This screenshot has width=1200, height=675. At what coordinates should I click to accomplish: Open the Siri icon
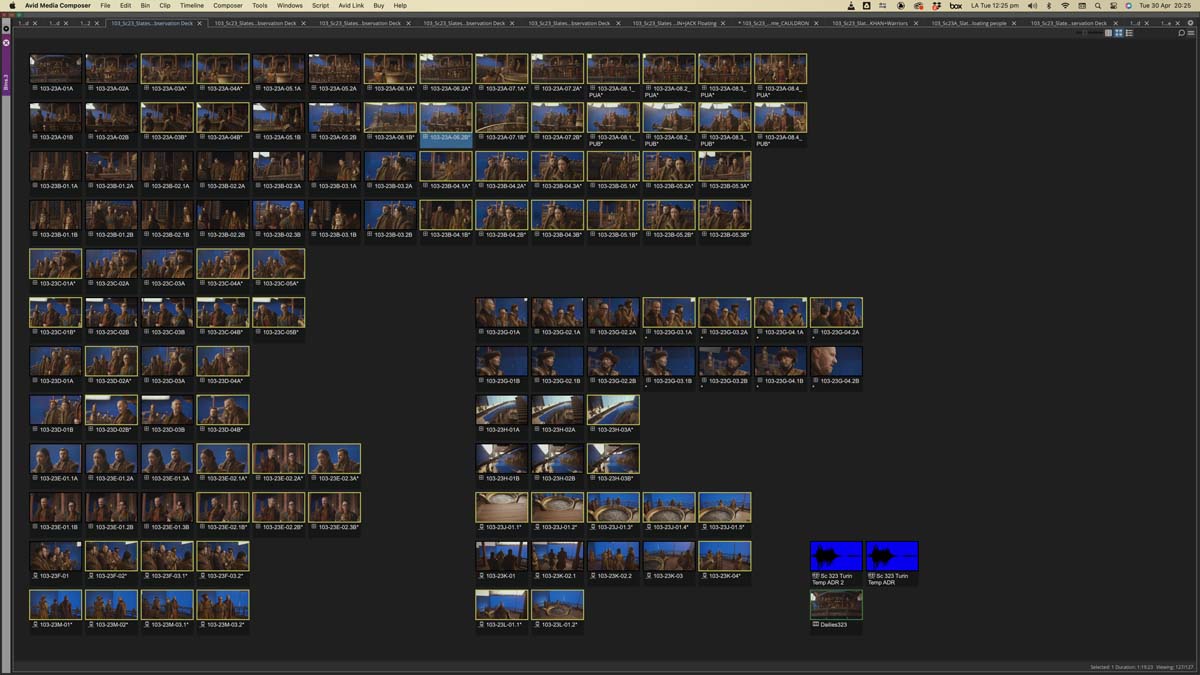(1128, 6)
